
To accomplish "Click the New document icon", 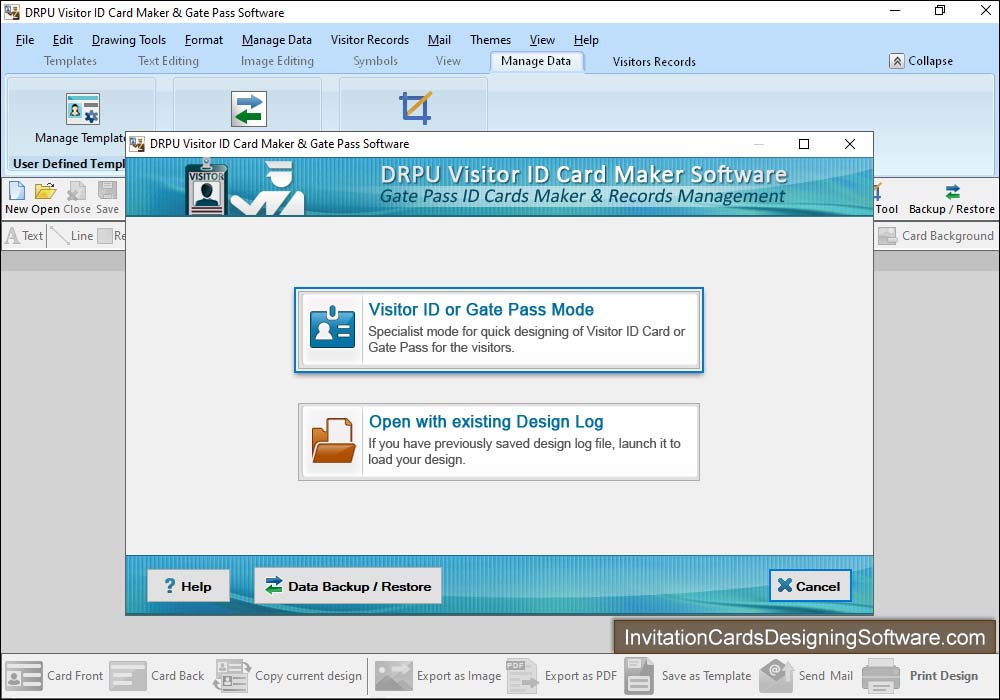I will click(17, 191).
